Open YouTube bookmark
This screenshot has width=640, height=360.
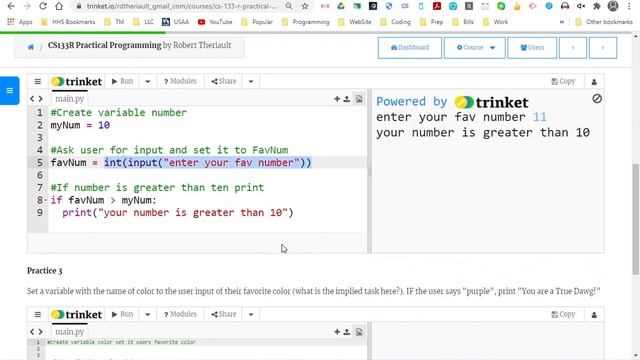pyautogui.click(x=215, y=22)
